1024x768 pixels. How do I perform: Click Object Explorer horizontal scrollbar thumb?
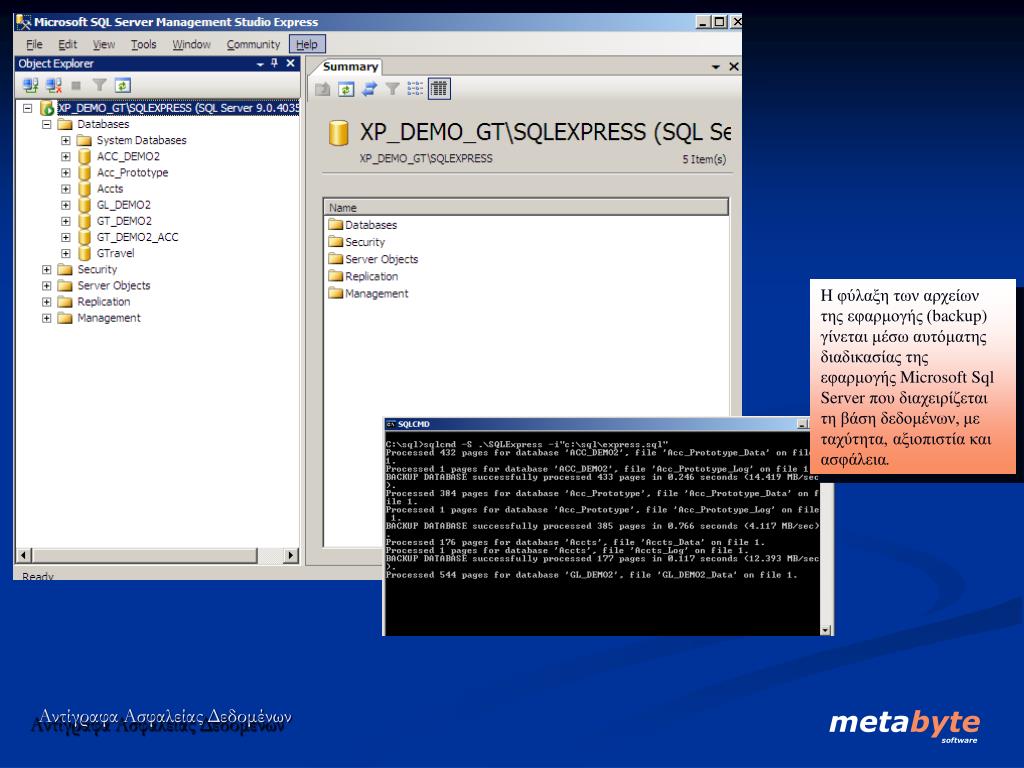[145, 556]
